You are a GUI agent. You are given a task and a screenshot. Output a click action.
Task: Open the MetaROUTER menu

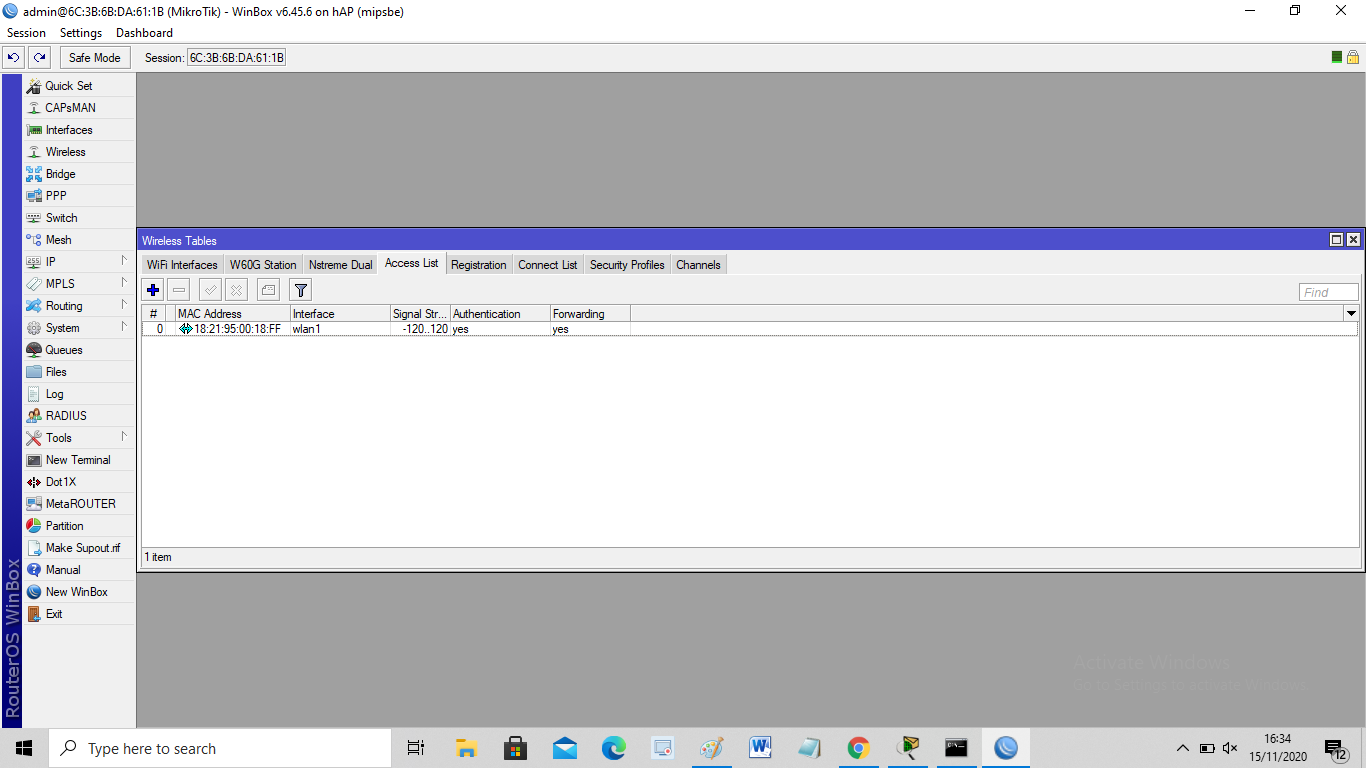78,504
